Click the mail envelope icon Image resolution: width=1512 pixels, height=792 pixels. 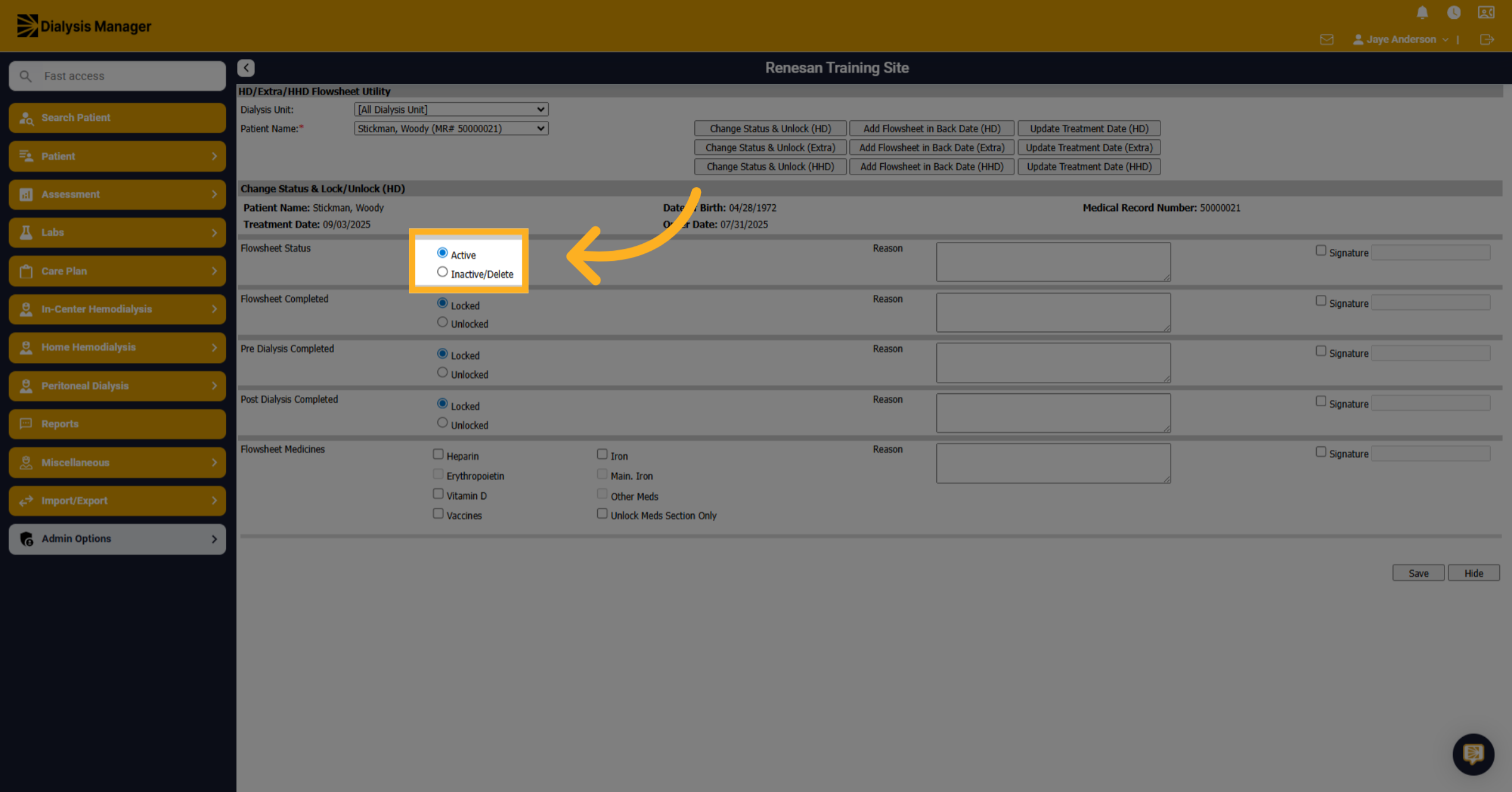pos(1327,39)
